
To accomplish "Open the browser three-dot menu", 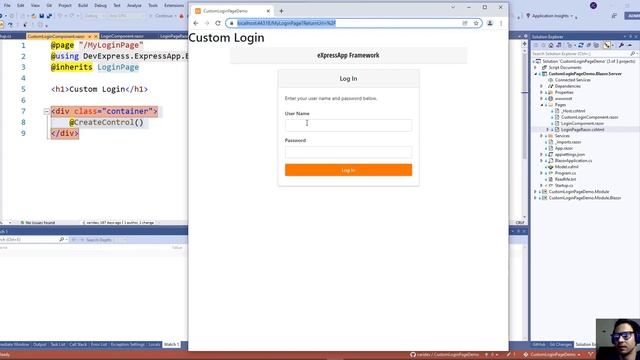I will tap(501, 23).
